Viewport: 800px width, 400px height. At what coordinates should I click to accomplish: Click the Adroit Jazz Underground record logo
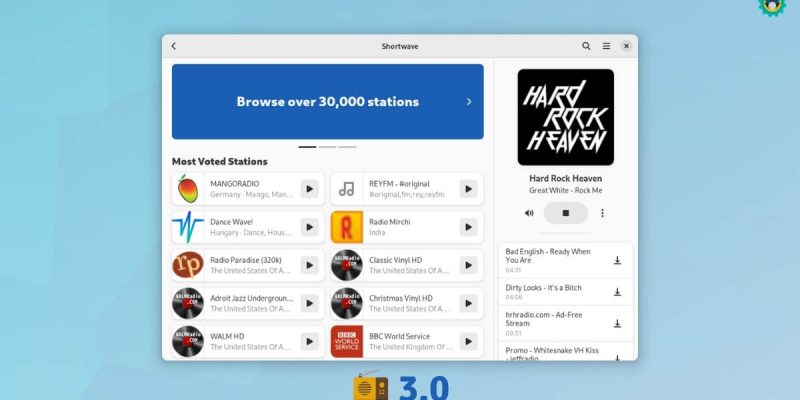point(188,304)
